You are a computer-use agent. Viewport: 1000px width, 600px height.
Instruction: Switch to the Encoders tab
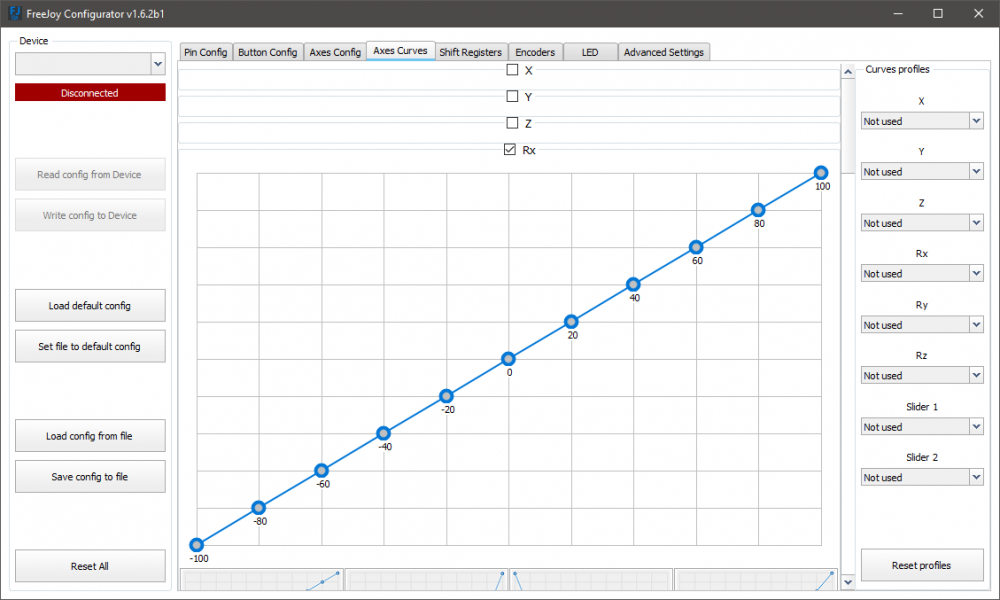pyautogui.click(x=535, y=52)
